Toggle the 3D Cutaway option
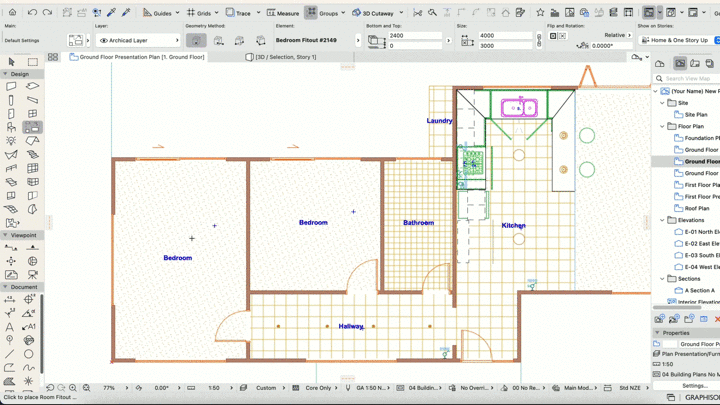This screenshot has height=405, width=720. [369, 13]
